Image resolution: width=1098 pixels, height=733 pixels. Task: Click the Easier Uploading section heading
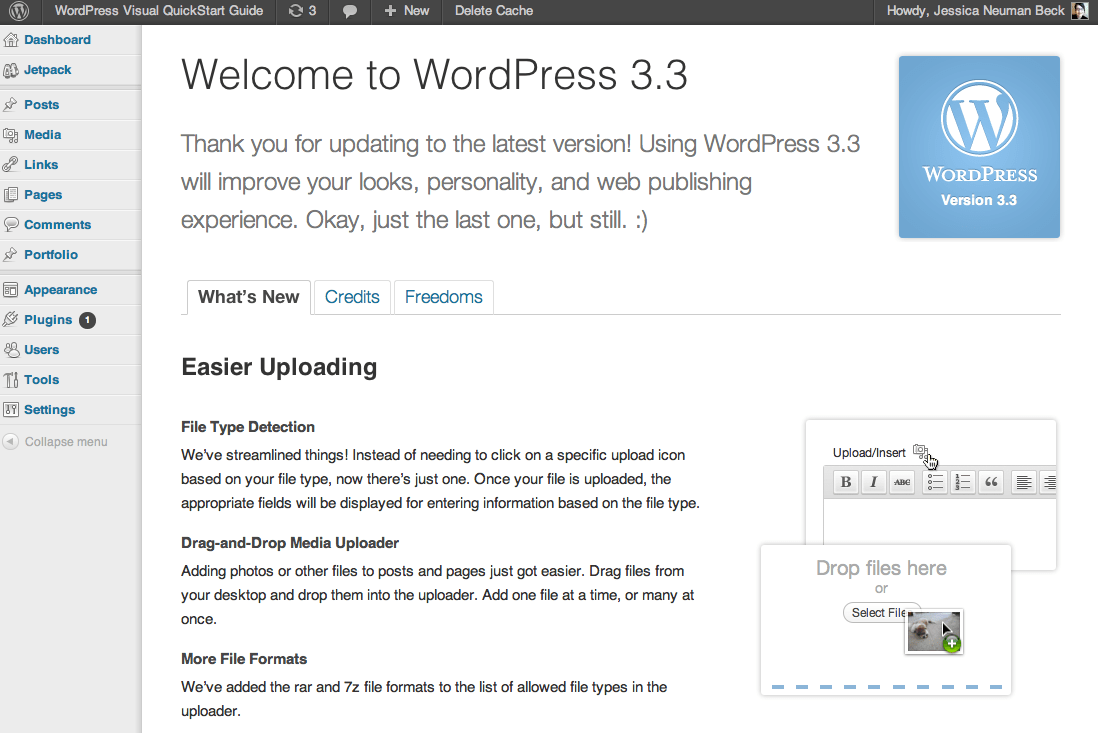tap(279, 367)
